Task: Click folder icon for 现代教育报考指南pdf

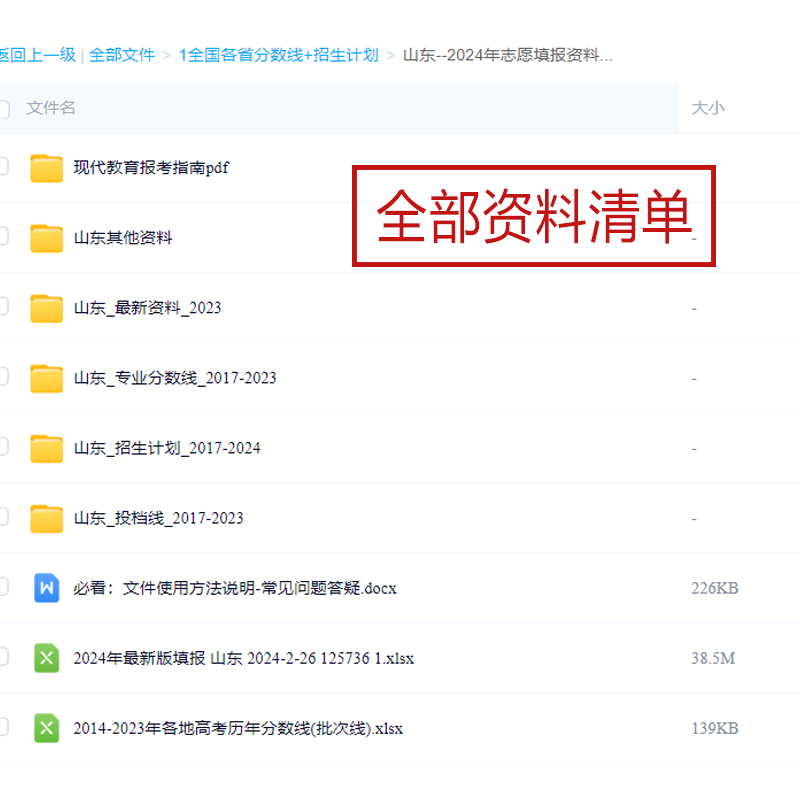Action: 46,168
